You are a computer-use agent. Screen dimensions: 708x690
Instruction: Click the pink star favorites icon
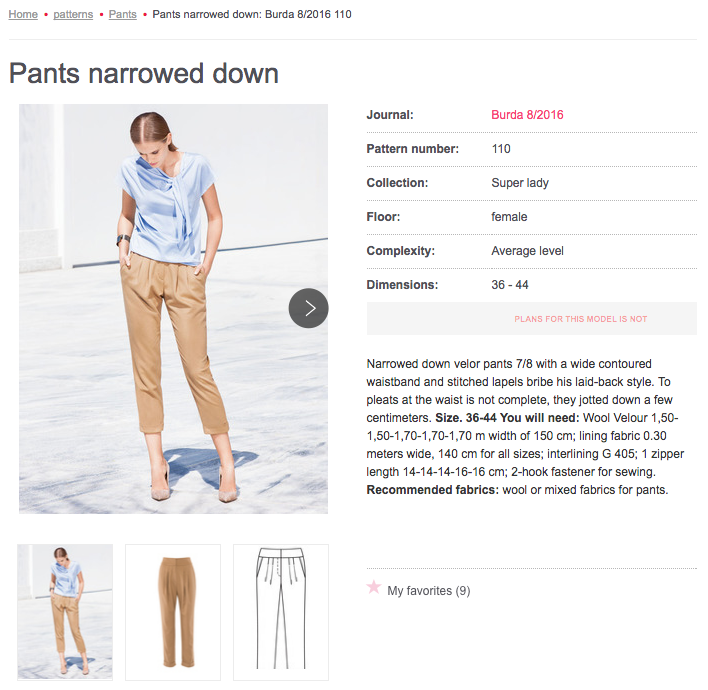click(373, 587)
